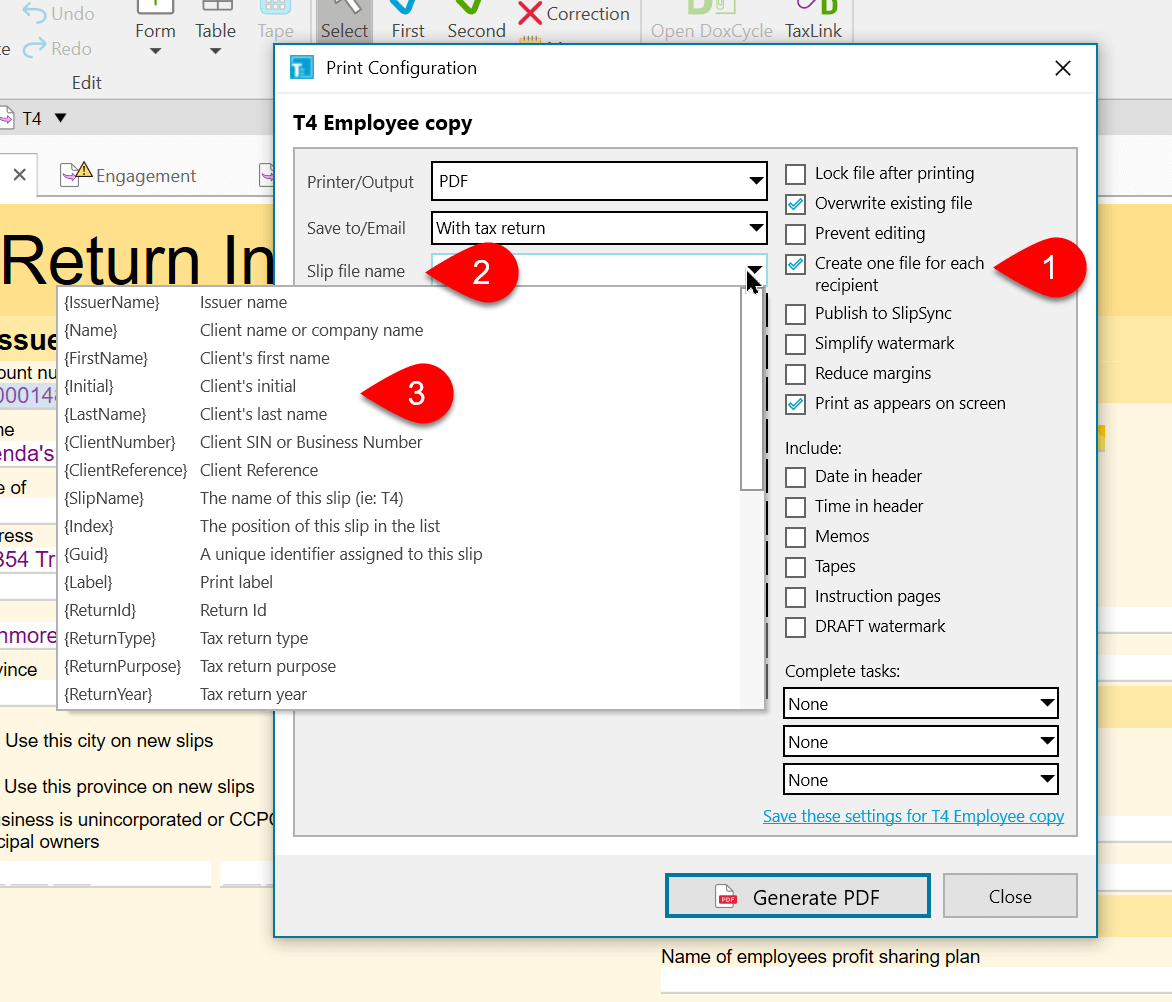Select {Name} client name entry
Viewport: 1172px width, 1002px height.
[400, 330]
